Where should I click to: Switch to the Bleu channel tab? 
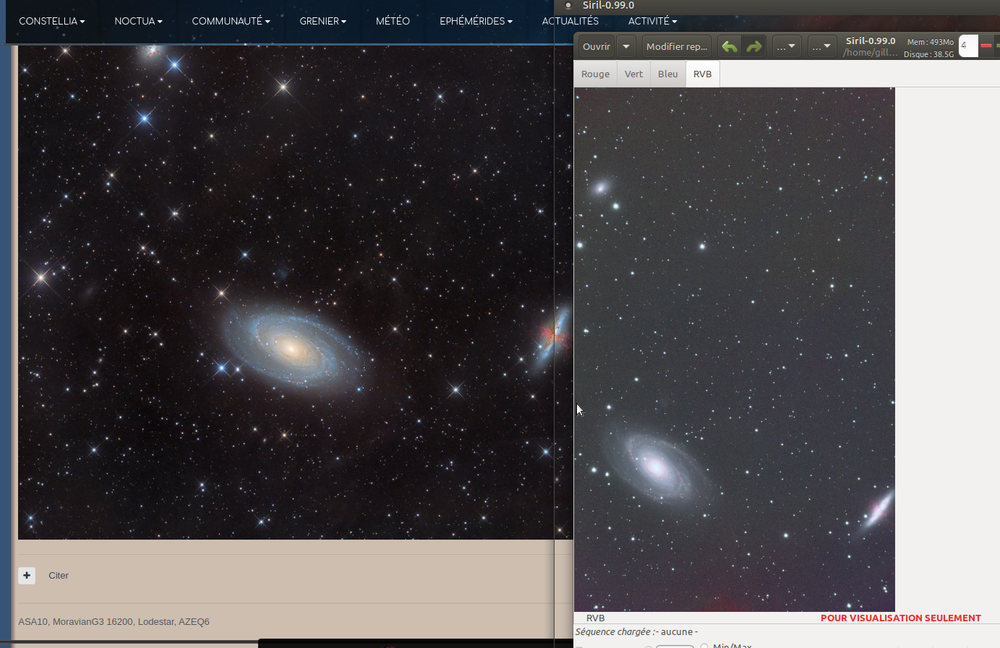[668, 74]
